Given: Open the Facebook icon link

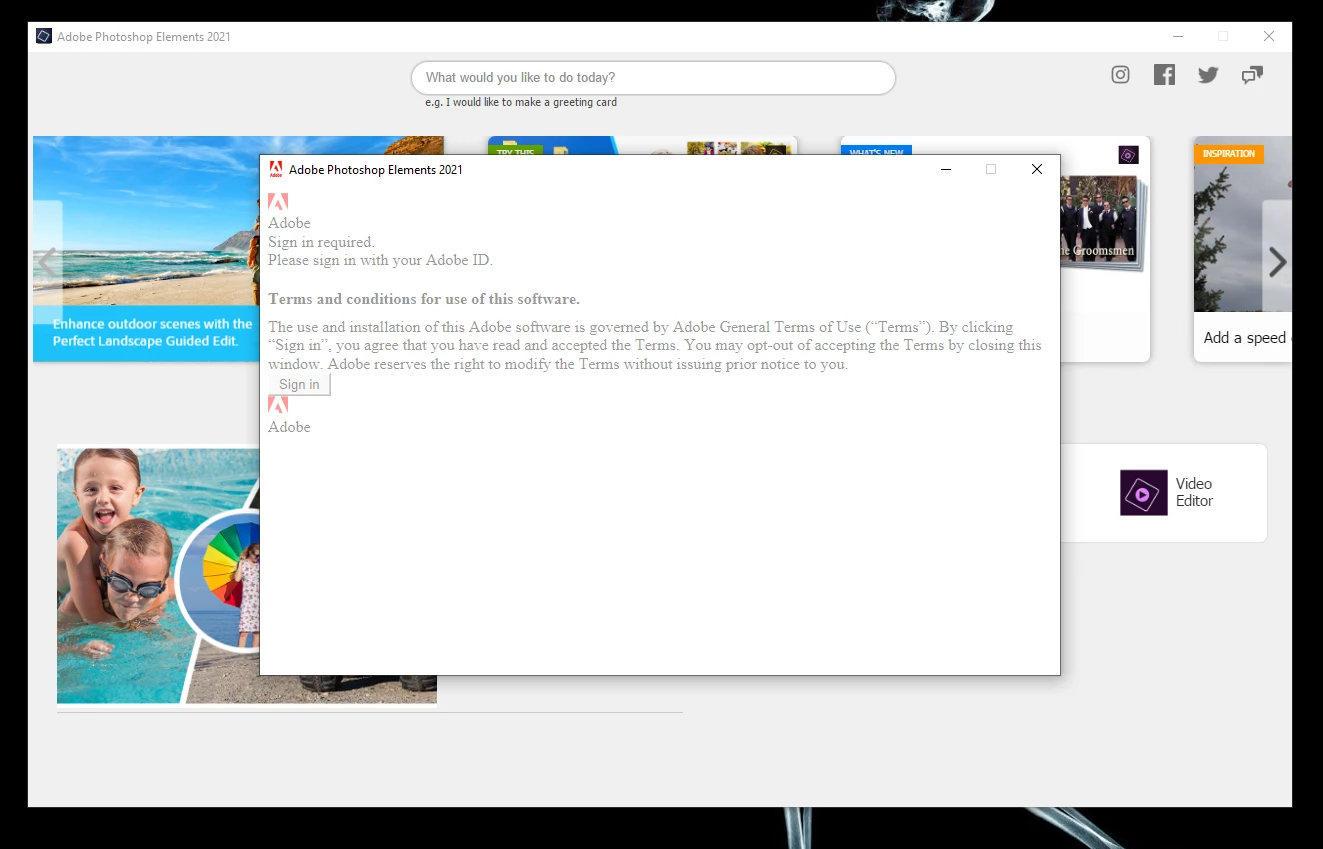Looking at the screenshot, I should click(1164, 75).
